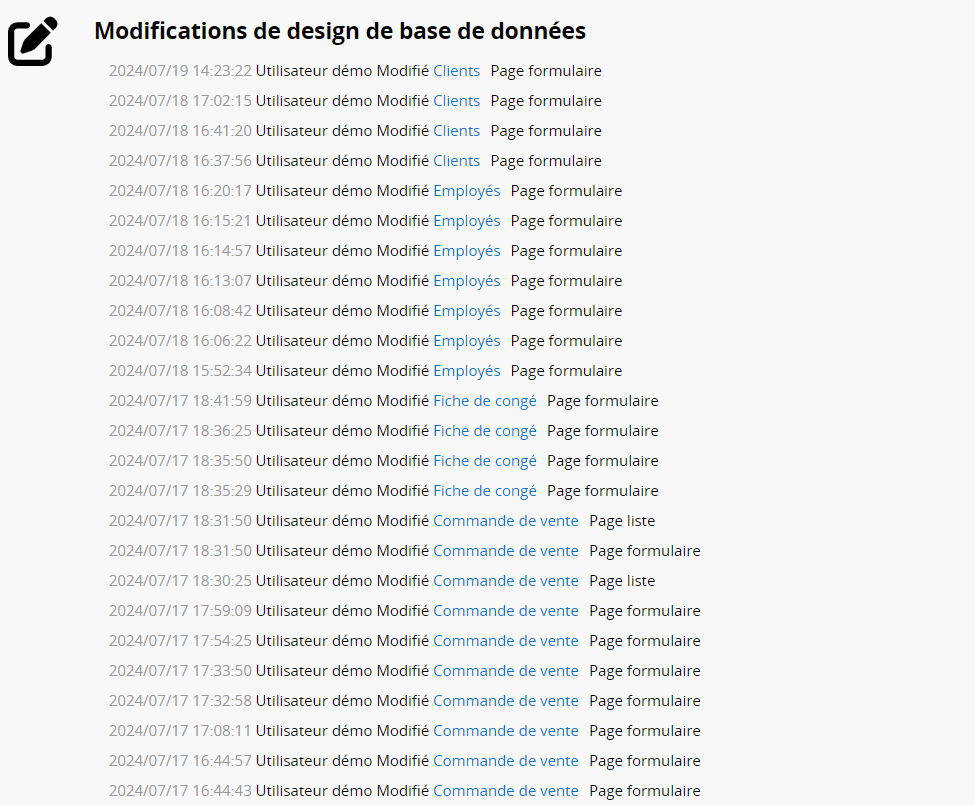The height and width of the screenshot is (805, 975).
Task: Click Fiche de congé link at 18:36:25
Action: point(484,431)
